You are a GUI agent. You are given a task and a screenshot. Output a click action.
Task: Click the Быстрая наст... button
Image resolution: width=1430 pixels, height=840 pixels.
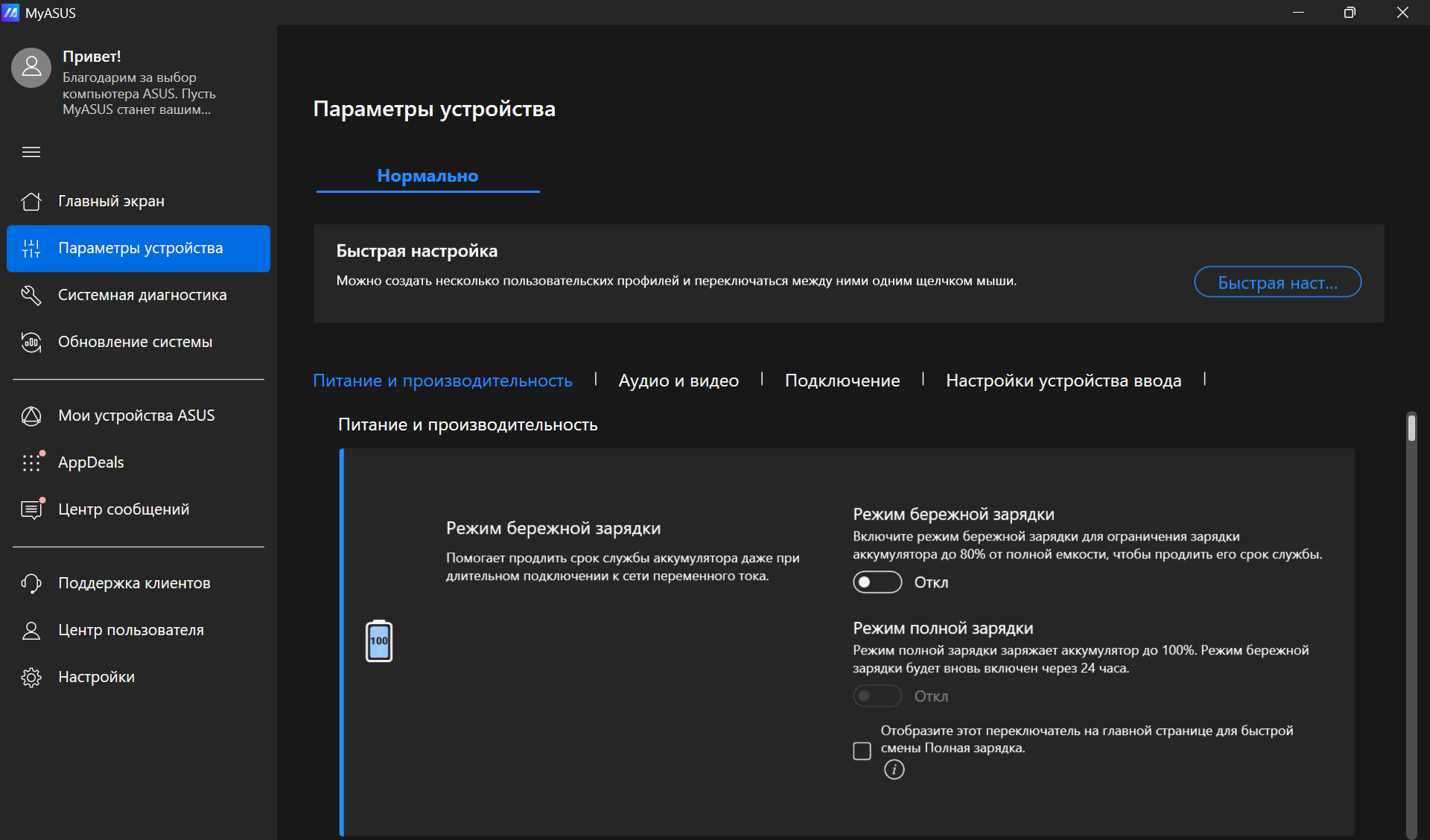coord(1277,282)
